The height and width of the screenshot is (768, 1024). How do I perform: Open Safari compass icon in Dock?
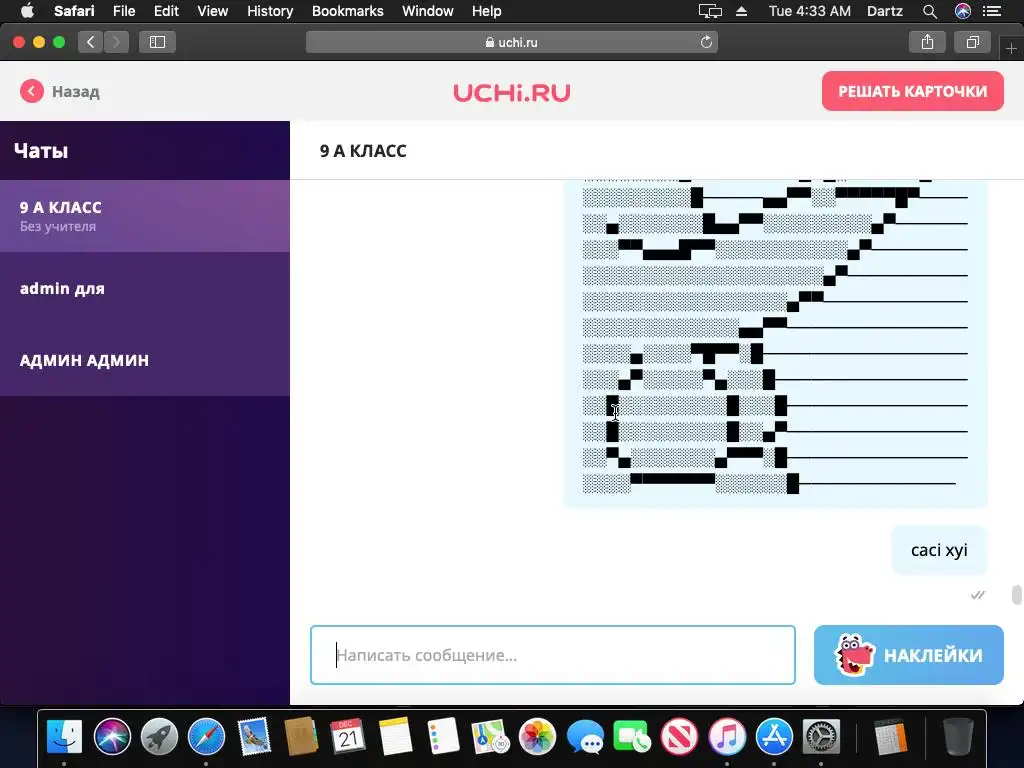tap(206, 737)
